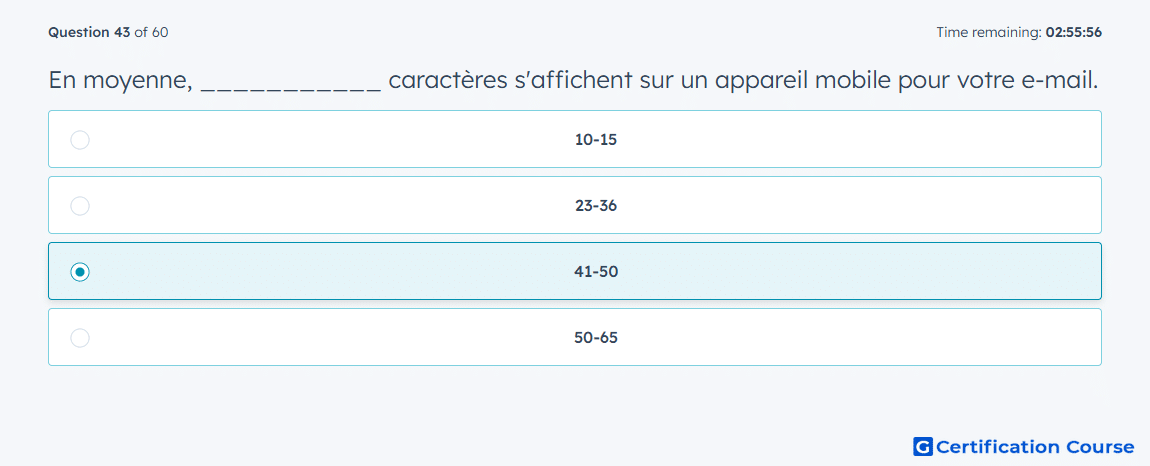Click the highlighted "41-50" answer label
Image resolution: width=1150 pixels, height=466 pixels.
[x=596, y=272]
